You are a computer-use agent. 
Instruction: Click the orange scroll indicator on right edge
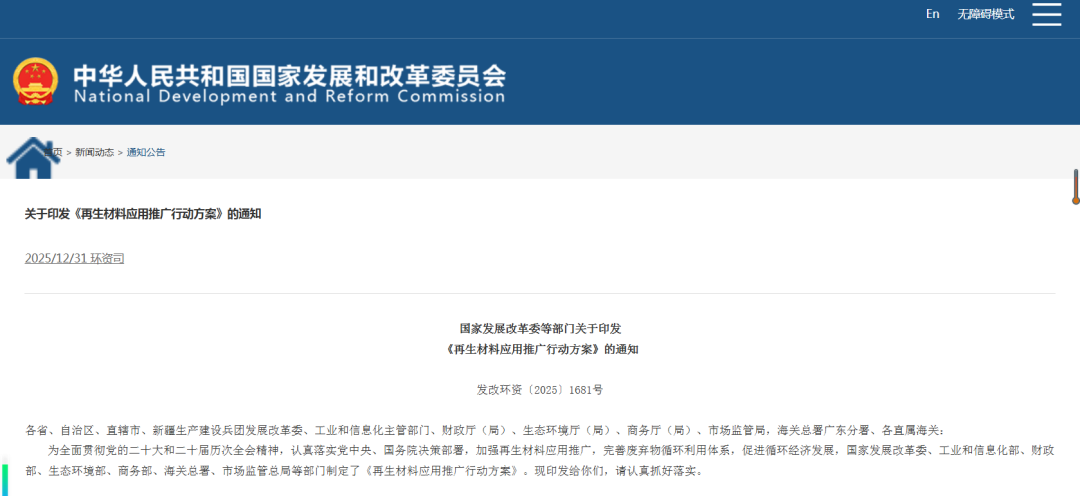pos(1075,187)
